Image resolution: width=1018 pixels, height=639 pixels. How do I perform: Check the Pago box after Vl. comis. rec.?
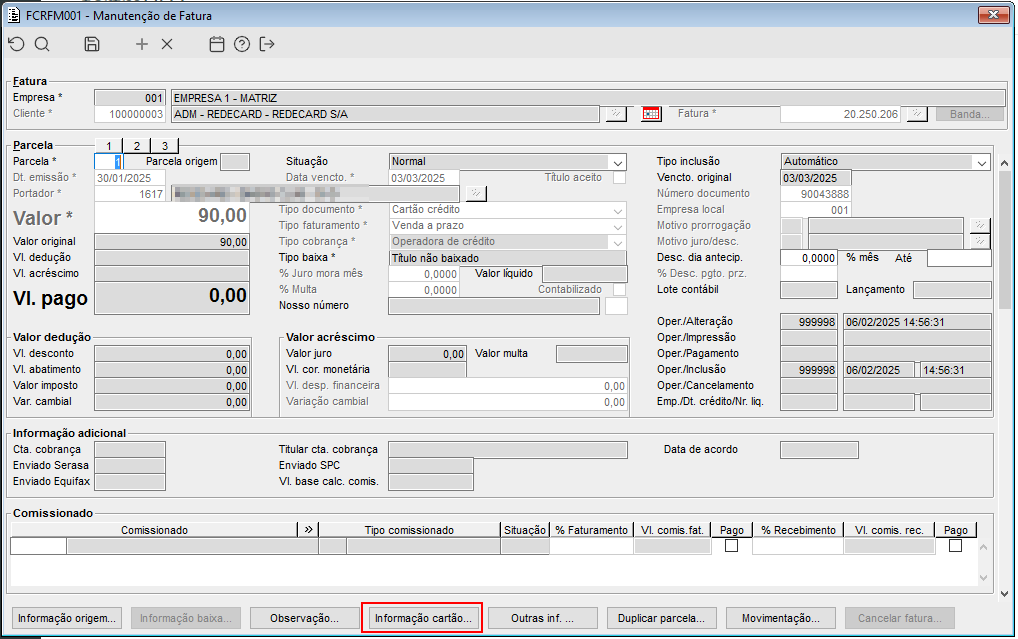956,546
